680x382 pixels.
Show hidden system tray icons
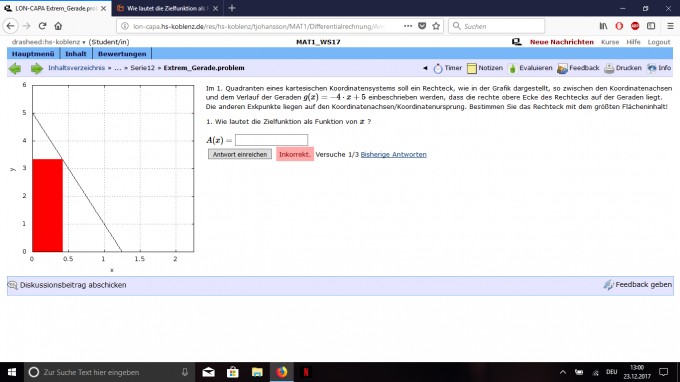(x=562, y=372)
